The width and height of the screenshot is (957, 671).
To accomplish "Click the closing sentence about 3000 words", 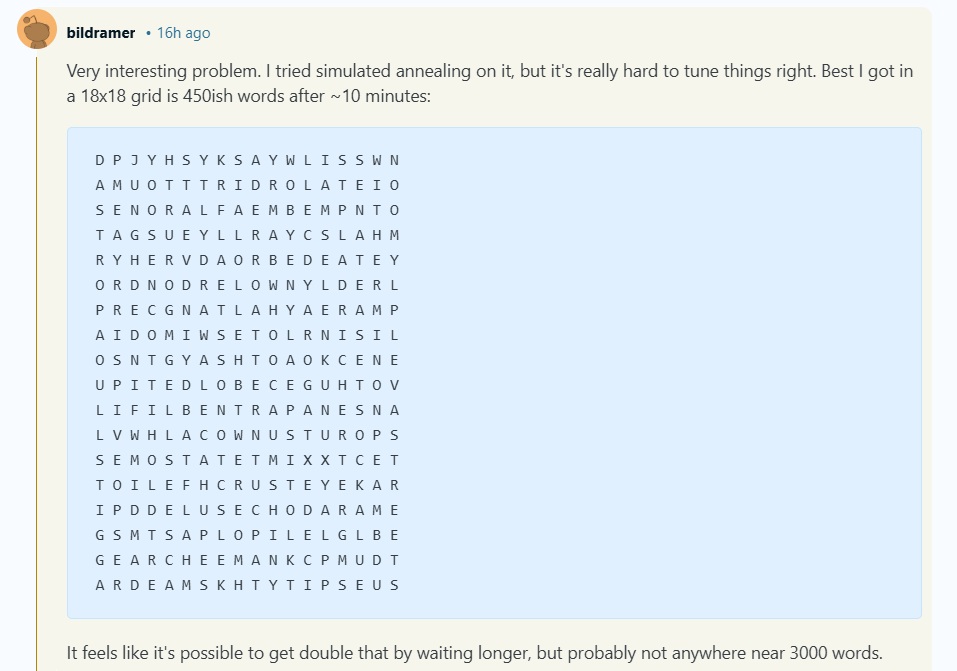I will click(474, 653).
